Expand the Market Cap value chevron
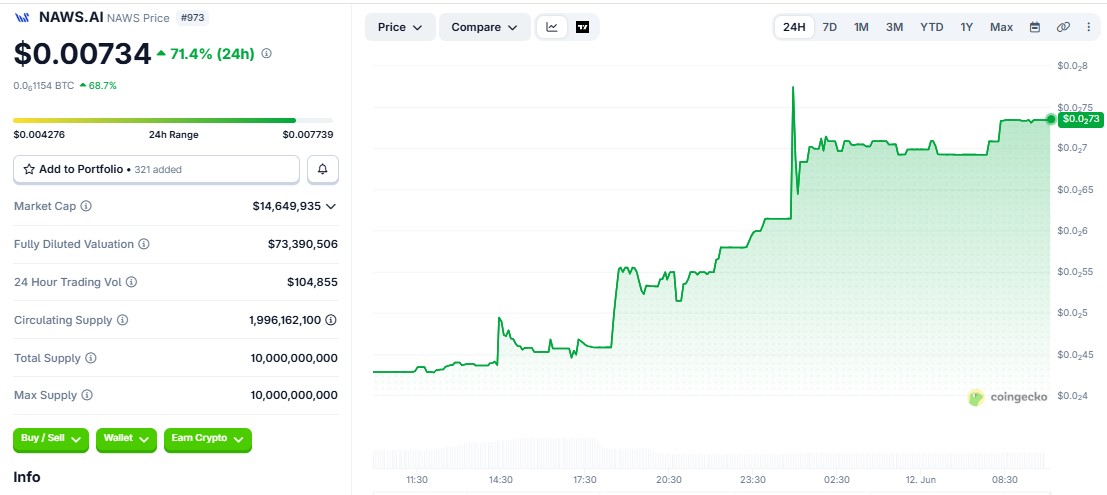 coord(330,207)
